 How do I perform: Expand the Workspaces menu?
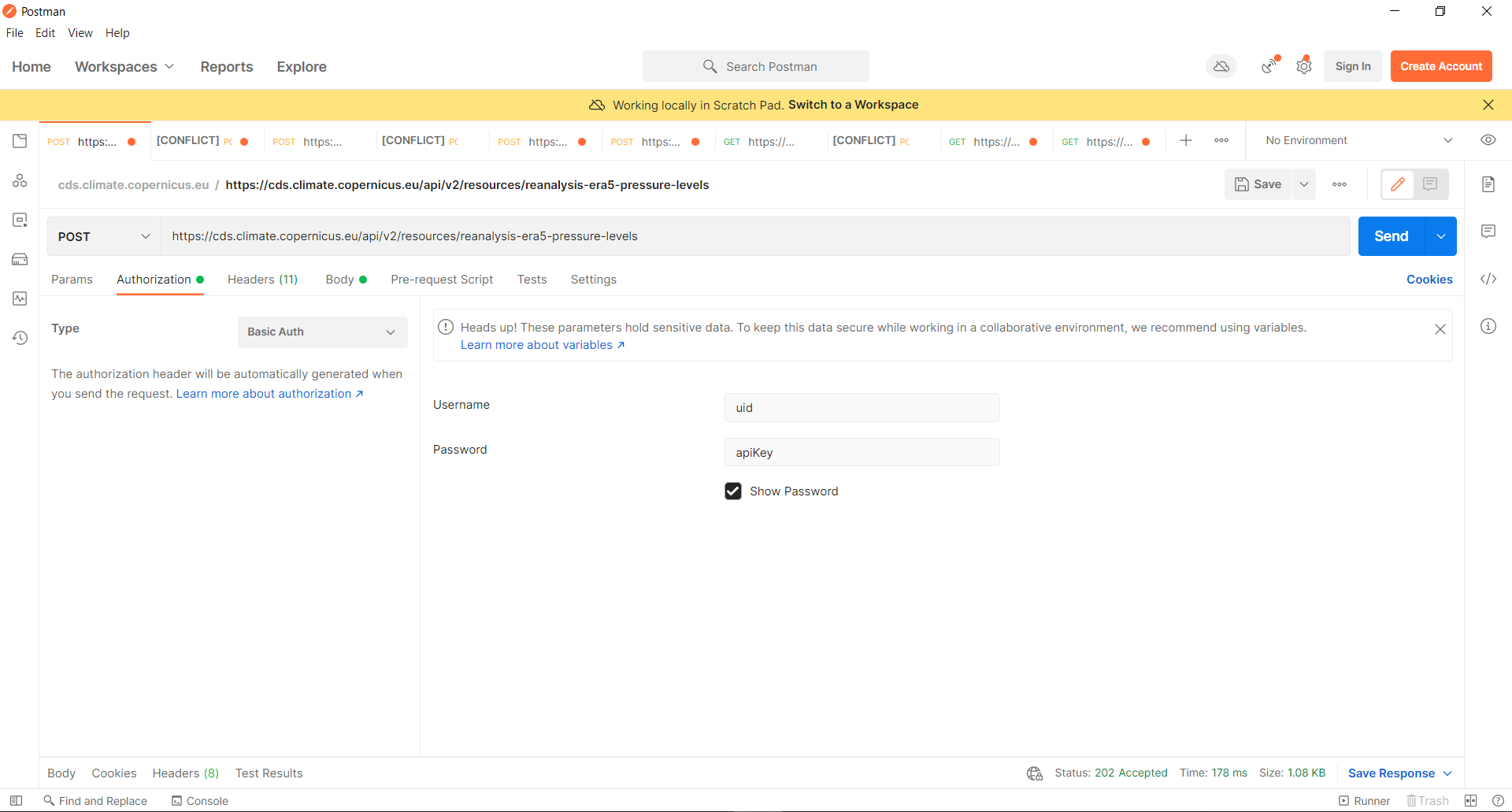point(124,67)
